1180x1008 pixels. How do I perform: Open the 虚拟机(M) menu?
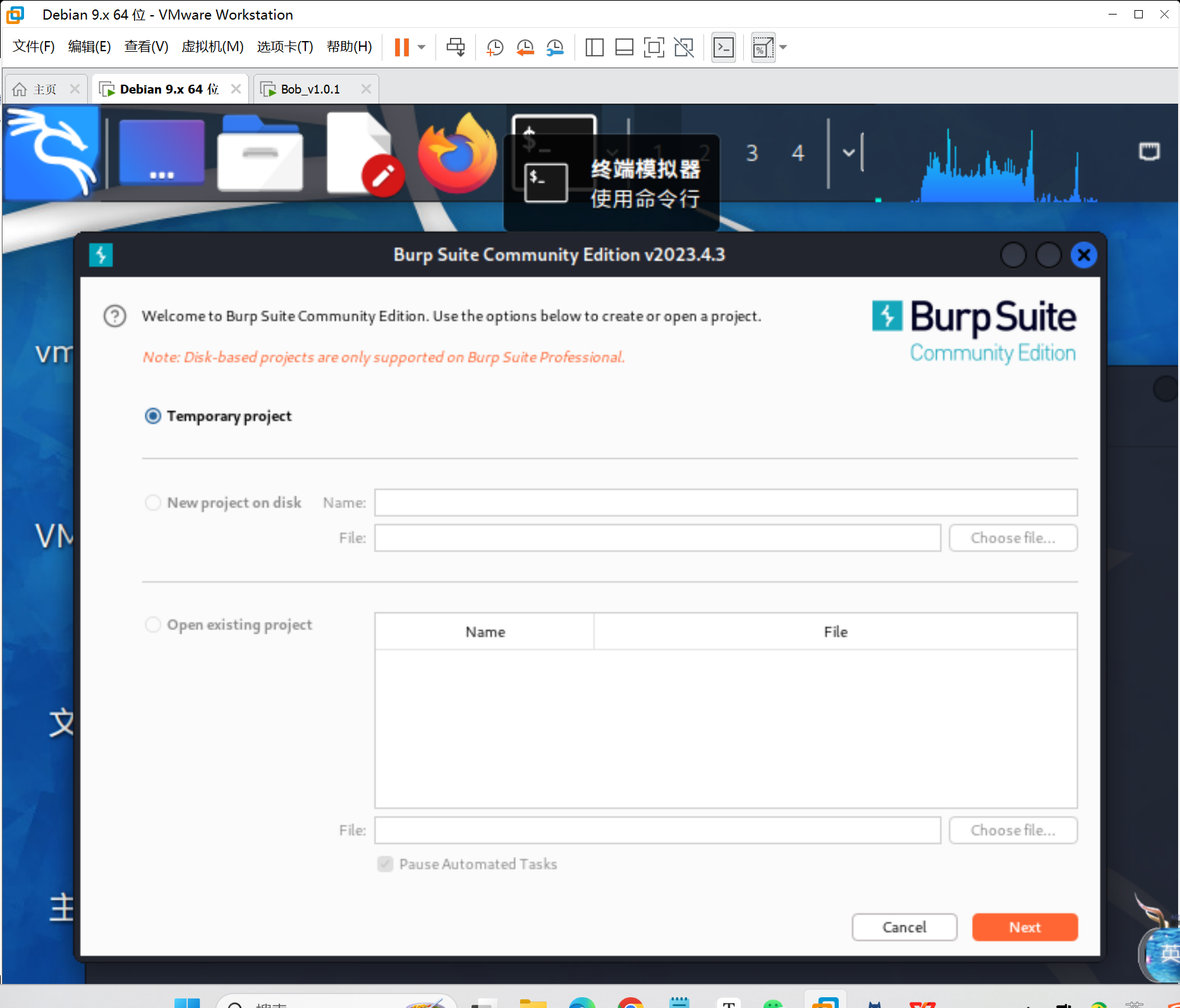[212, 47]
